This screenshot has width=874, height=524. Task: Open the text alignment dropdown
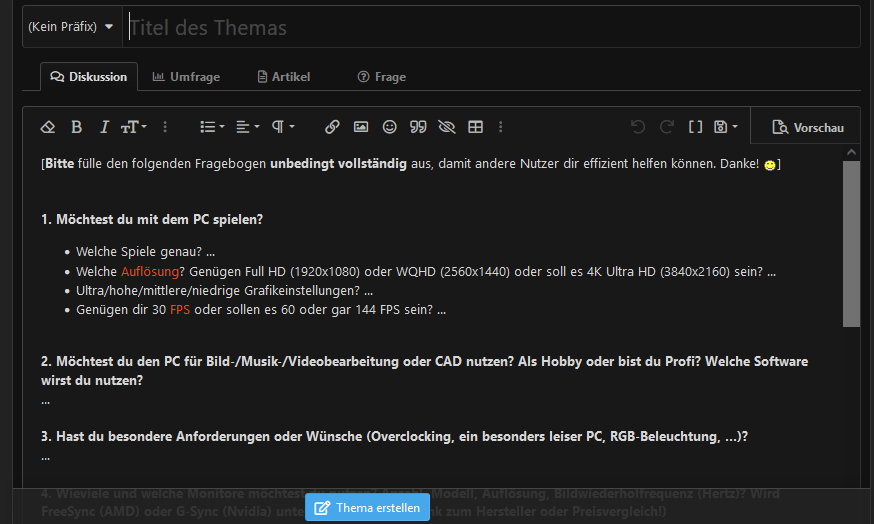coord(247,127)
